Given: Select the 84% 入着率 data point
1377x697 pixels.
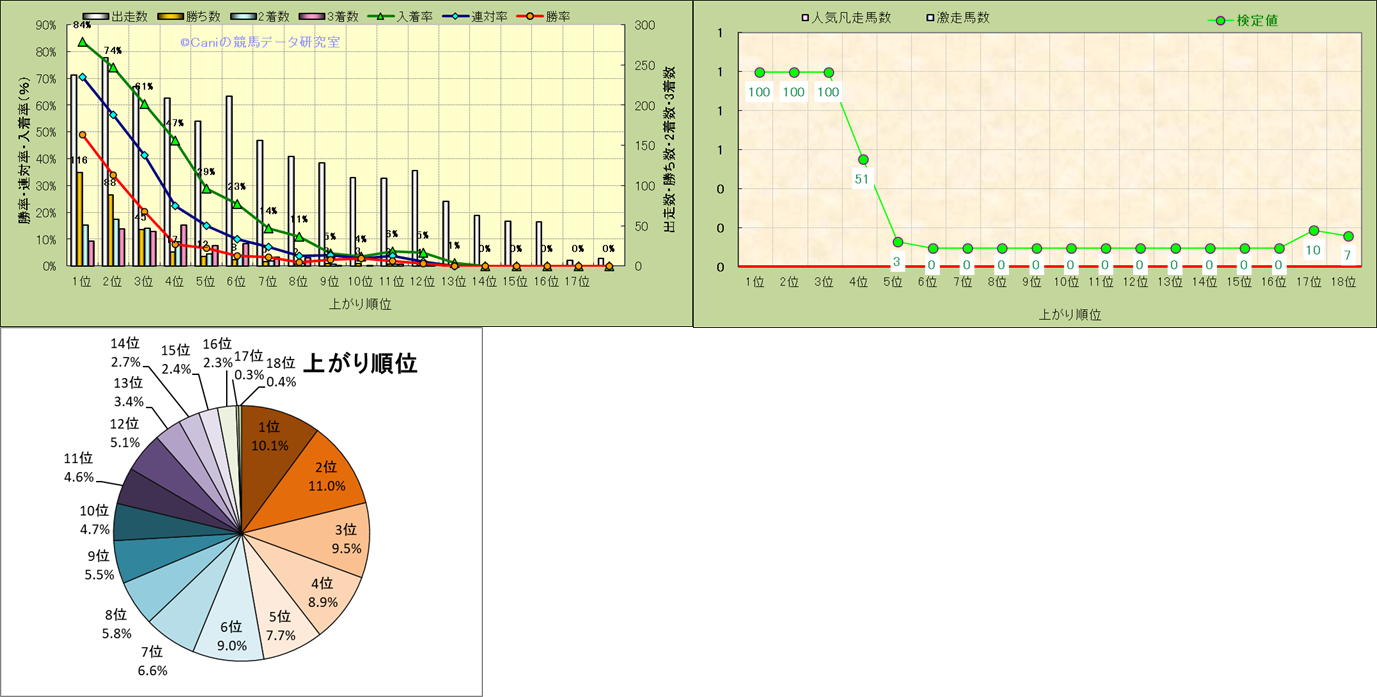Looking at the screenshot, I should click(x=82, y=42).
